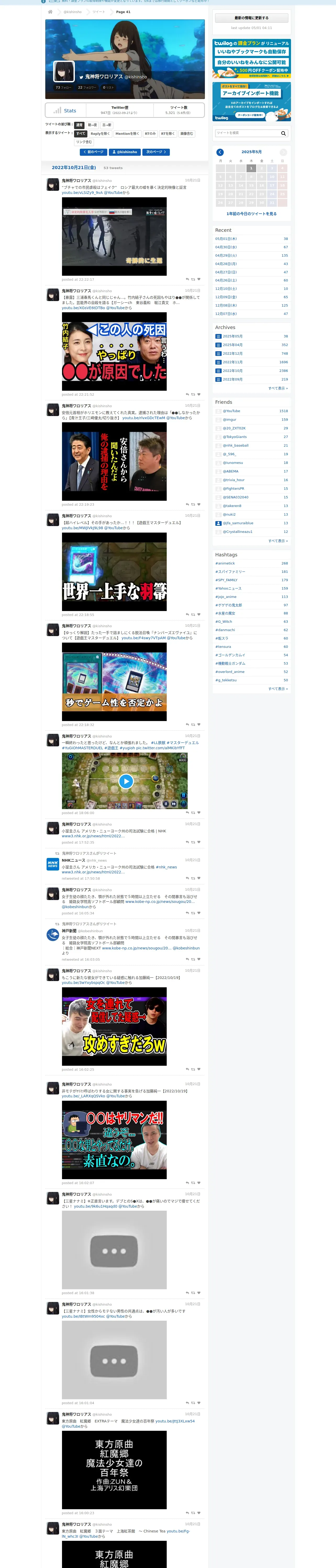
Task: Open the #animetick hashtag
Action: 225,564
